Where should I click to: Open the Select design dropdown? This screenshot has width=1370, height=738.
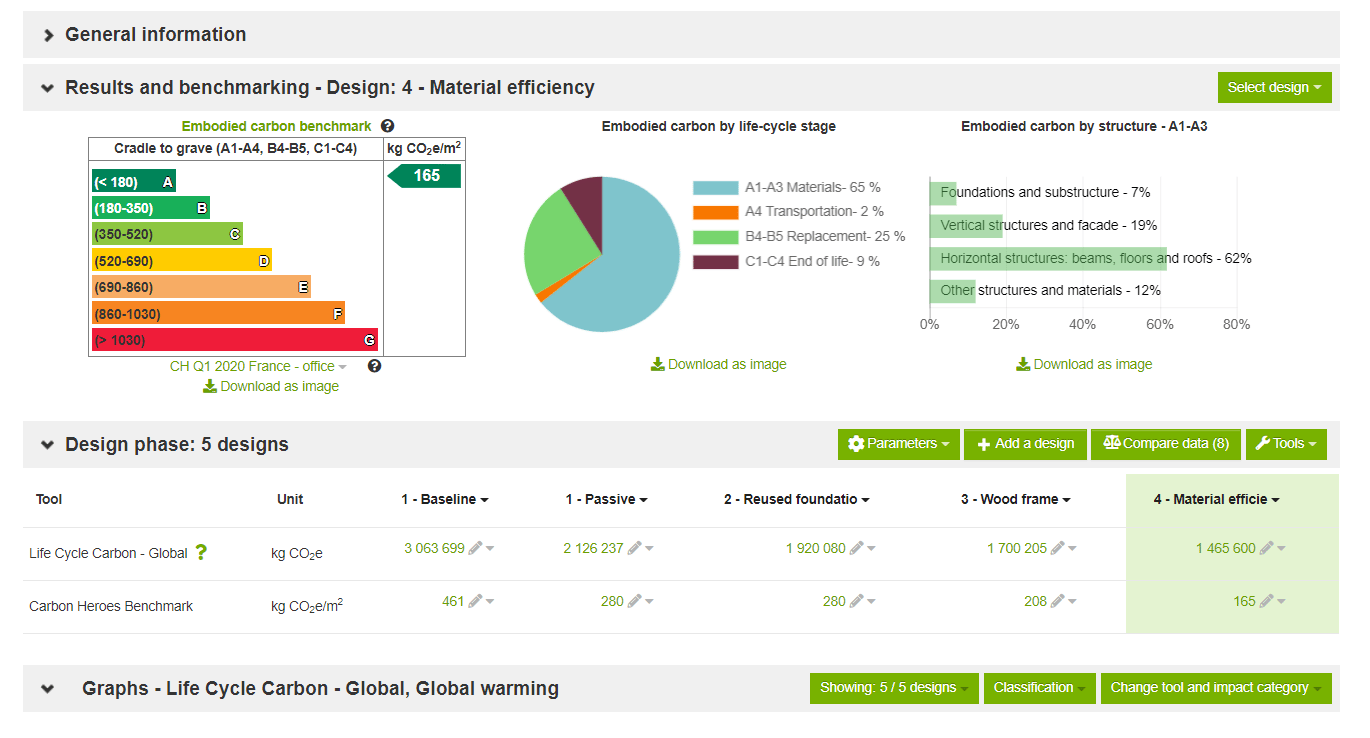[x=1274, y=87]
